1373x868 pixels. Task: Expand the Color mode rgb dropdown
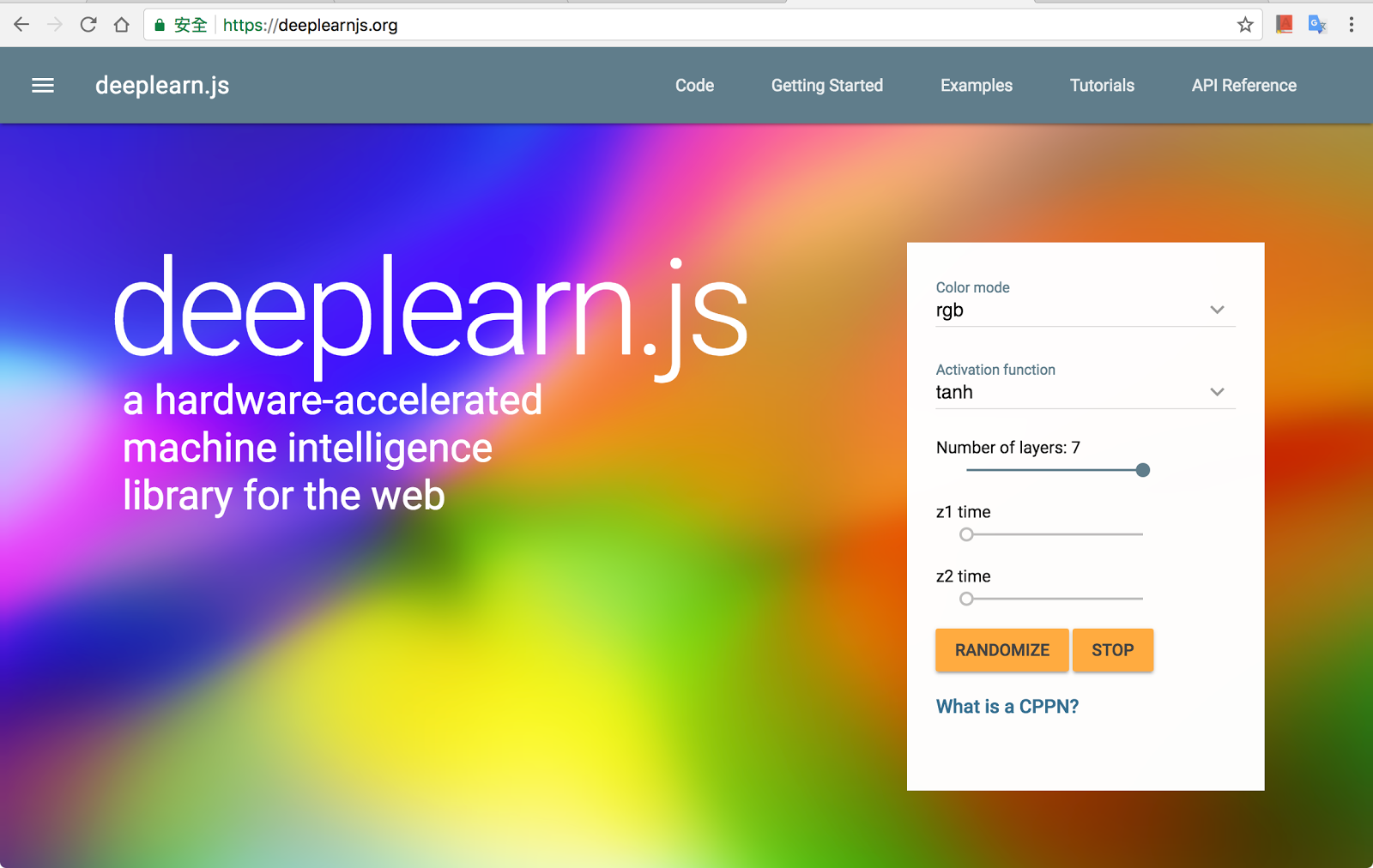(1086, 310)
